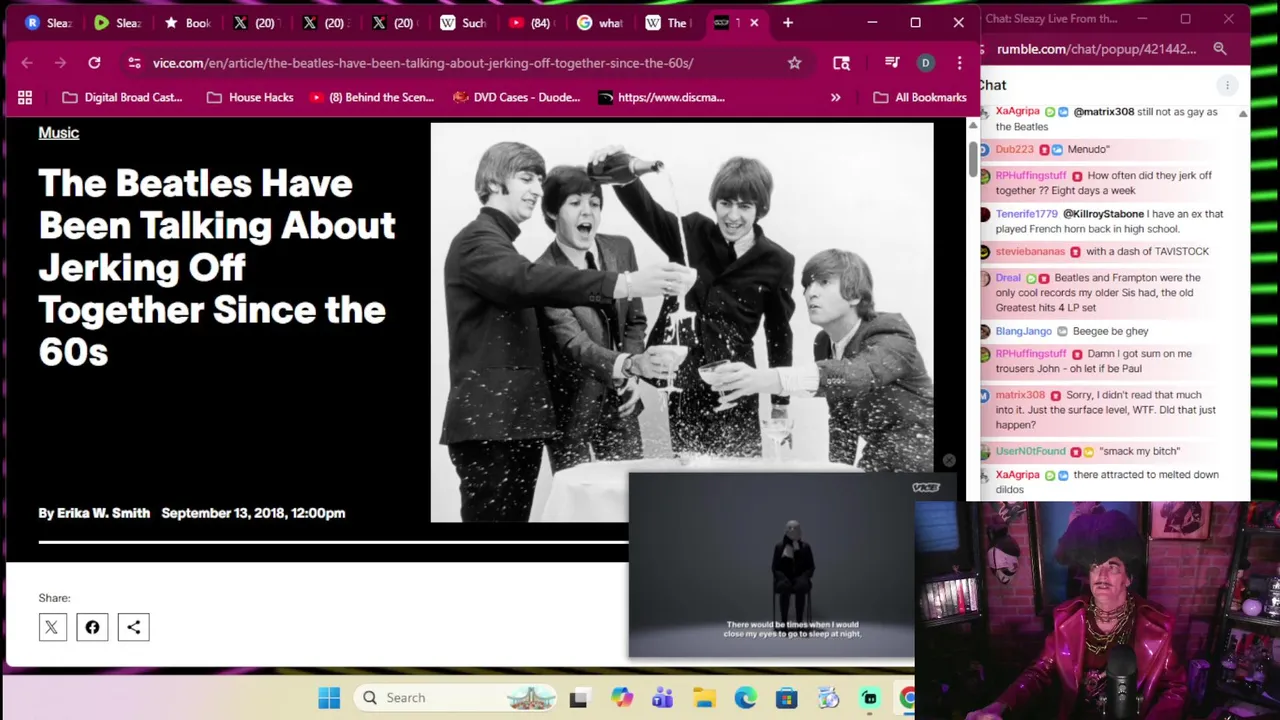Screen dimensions: 1280x720
Task: Share article on X
Action: click(52, 627)
